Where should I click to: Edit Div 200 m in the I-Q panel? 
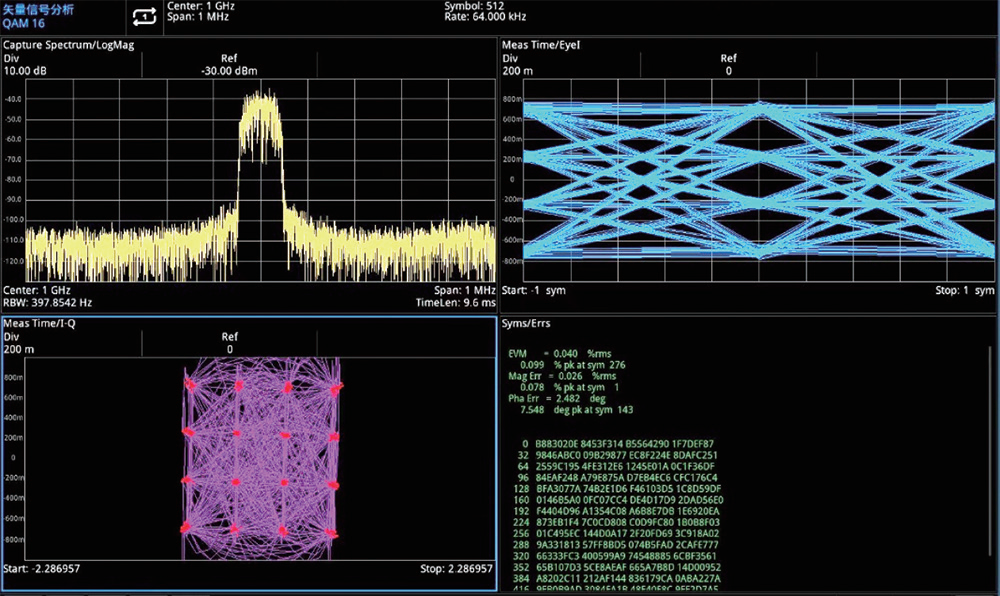click(x=19, y=343)
